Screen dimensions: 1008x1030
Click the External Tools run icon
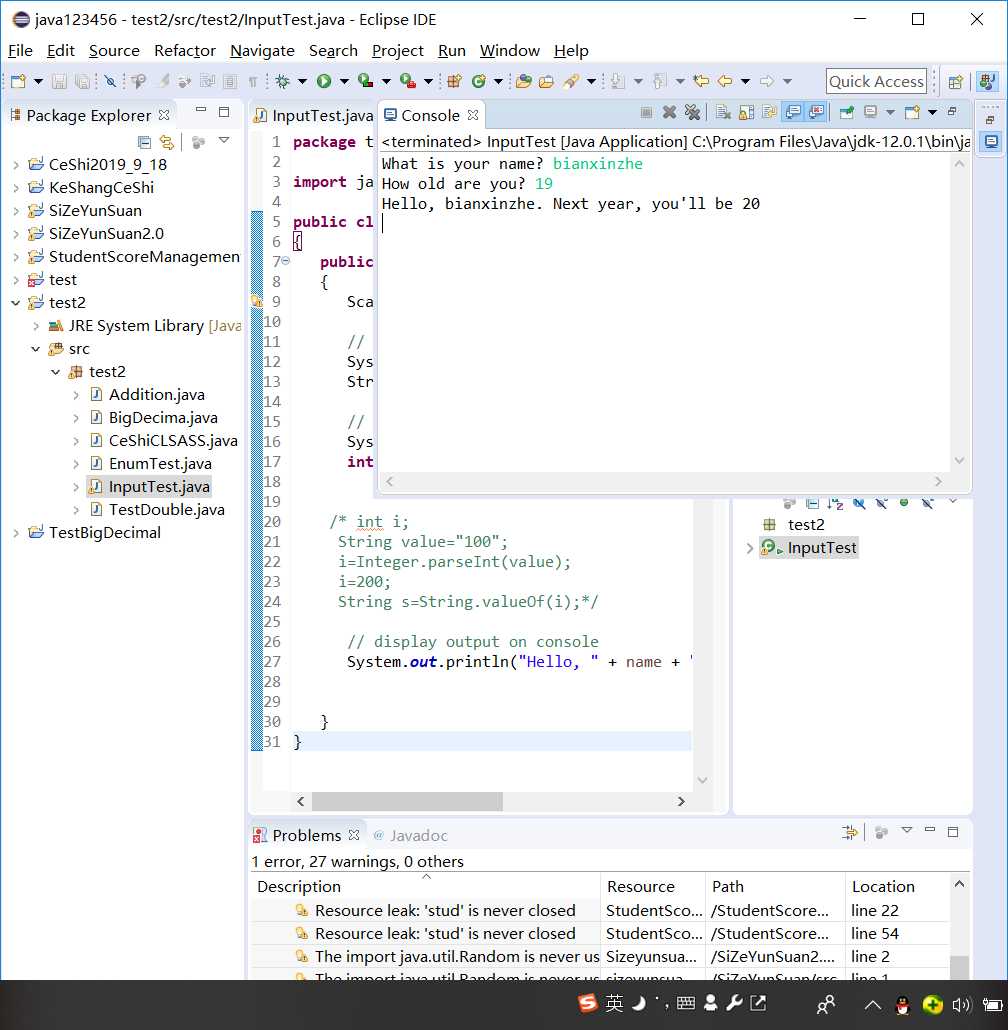click(x=408, y=81)
